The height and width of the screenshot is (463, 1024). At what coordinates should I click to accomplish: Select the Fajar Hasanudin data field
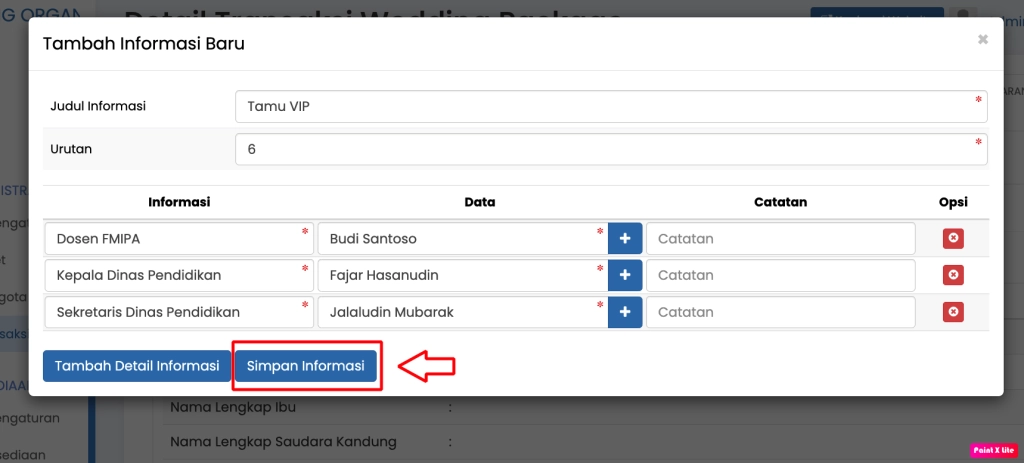click(x=461, y=275)
